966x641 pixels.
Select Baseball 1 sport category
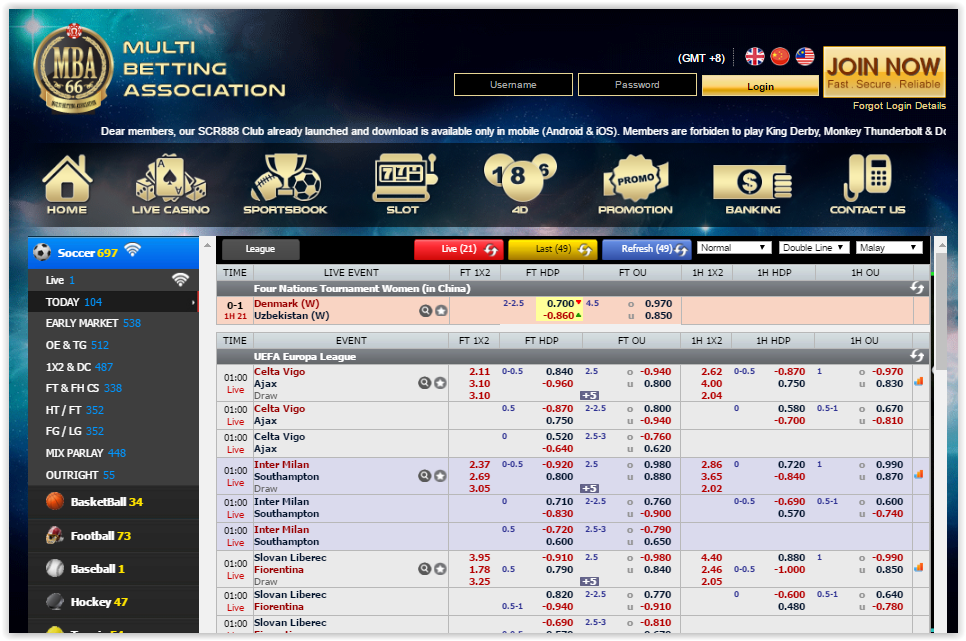(x=113, y=569)
